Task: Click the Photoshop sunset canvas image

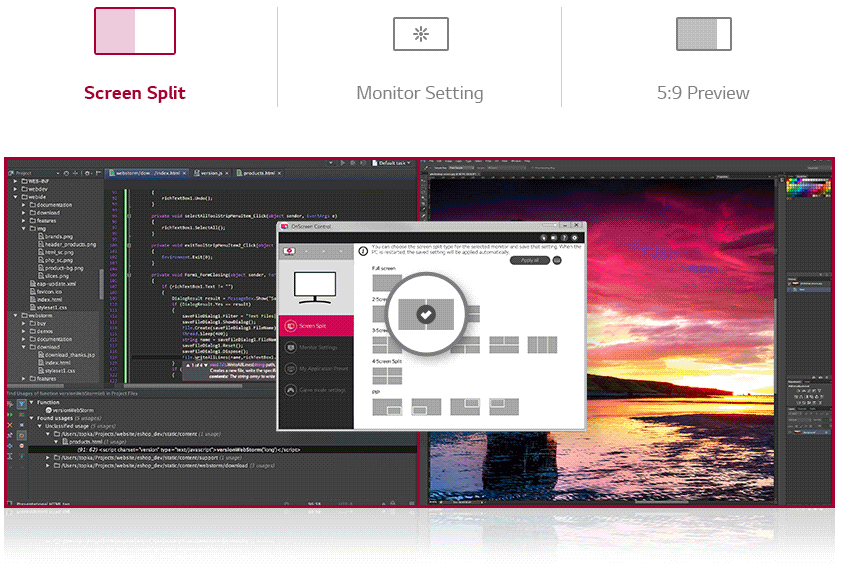Action: pyautogui.click(x=602, y=340)
